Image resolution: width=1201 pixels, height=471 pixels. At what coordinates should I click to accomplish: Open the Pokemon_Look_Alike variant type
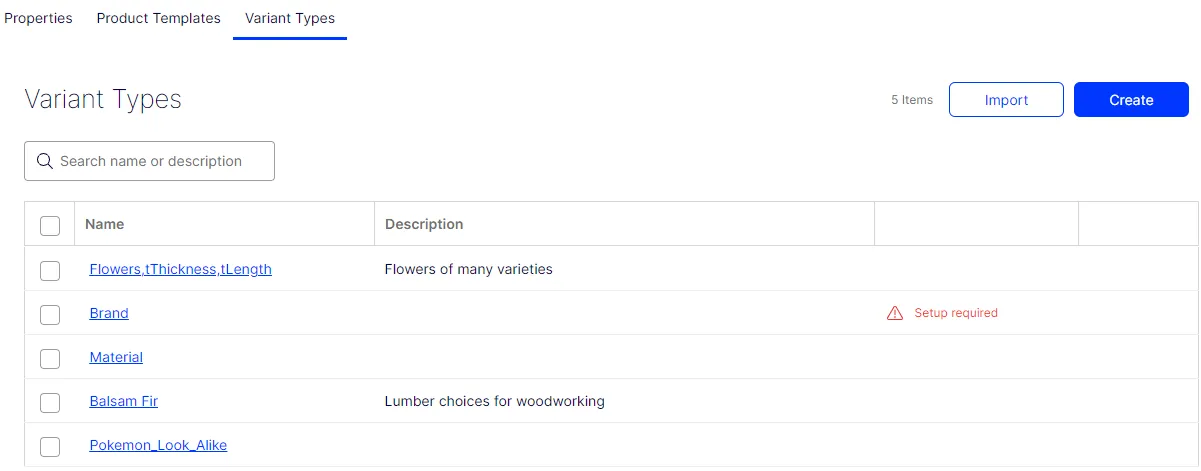tap(158, 445)
